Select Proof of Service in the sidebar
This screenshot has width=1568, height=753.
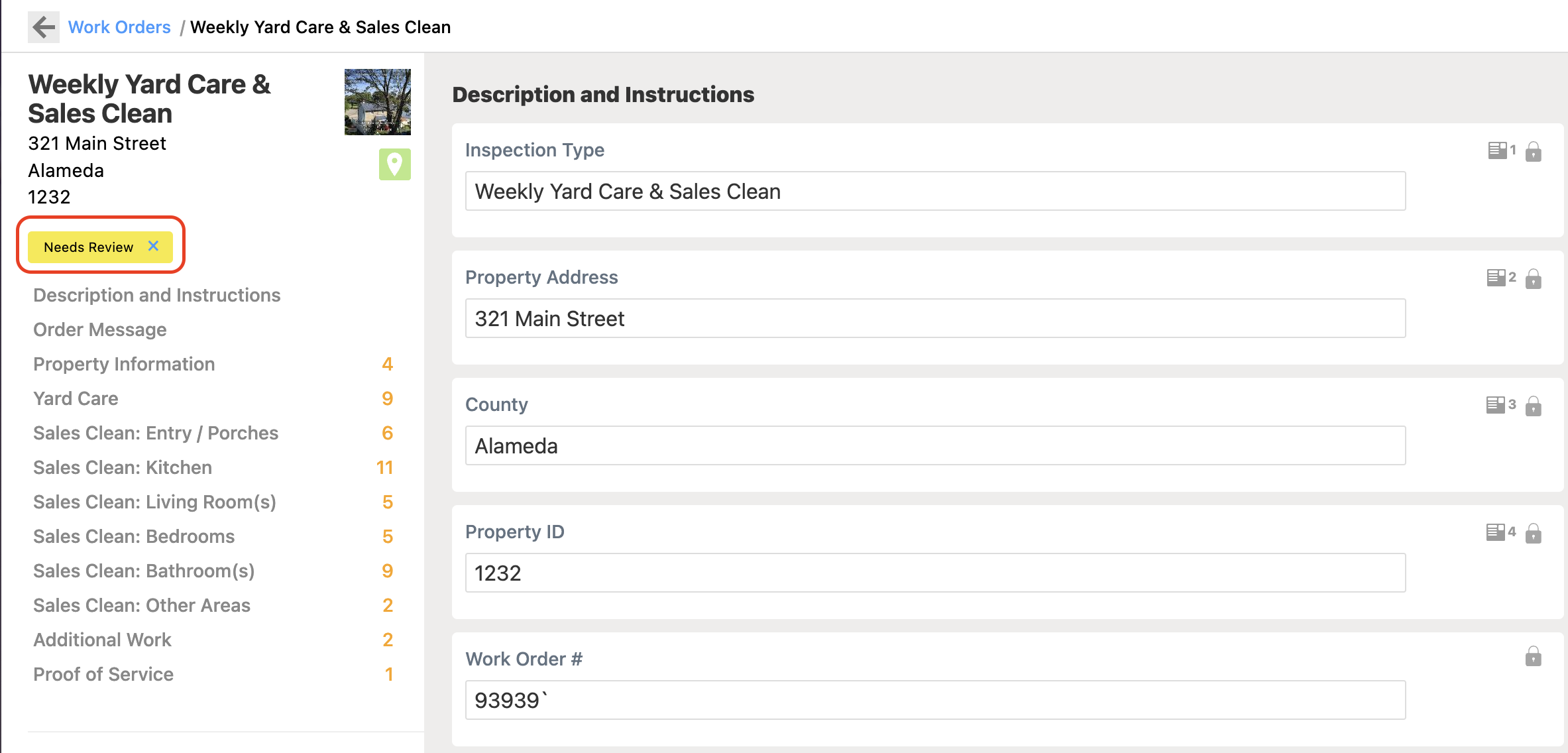pos(103,674)
